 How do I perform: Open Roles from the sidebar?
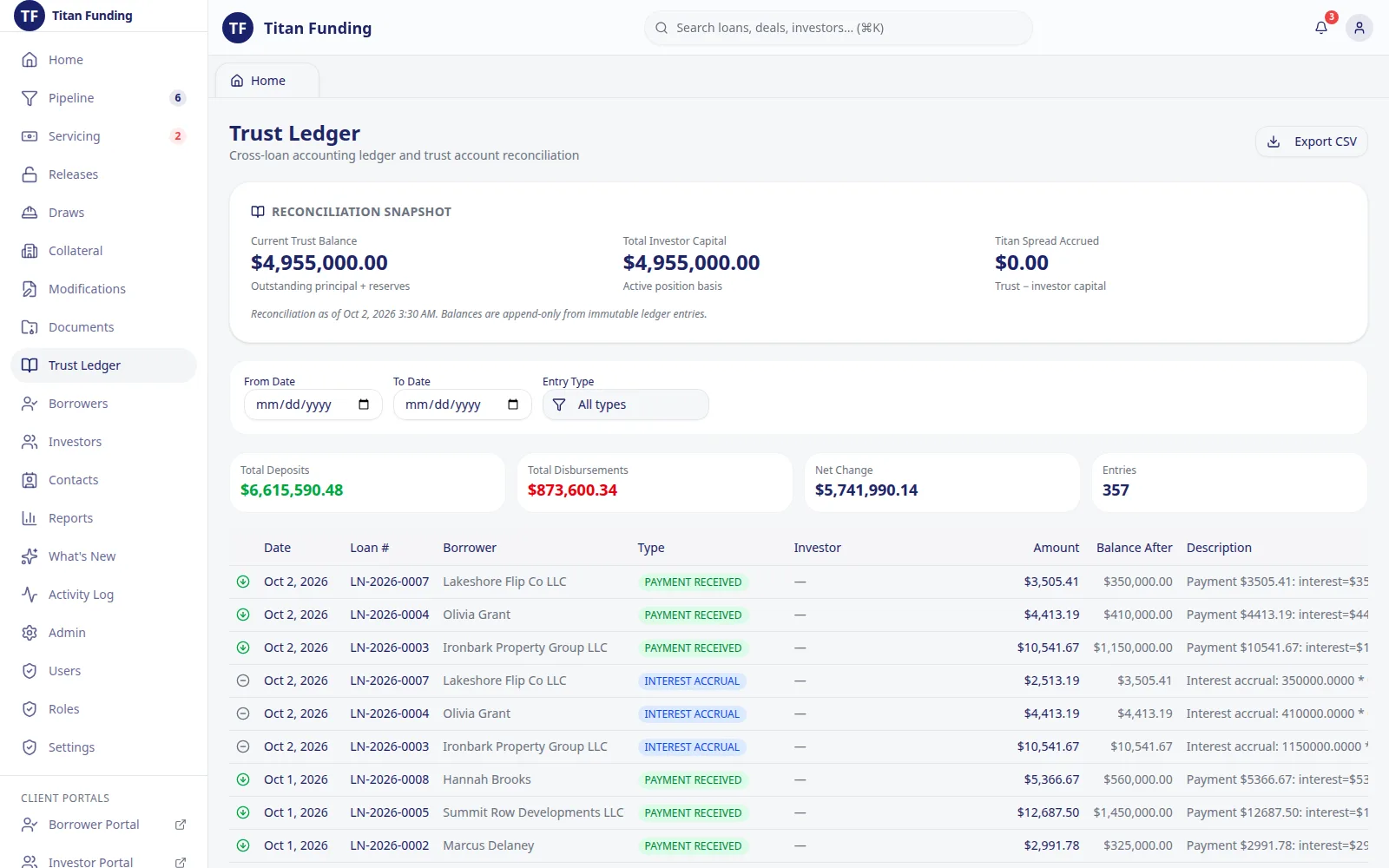(x=103, y=709)
